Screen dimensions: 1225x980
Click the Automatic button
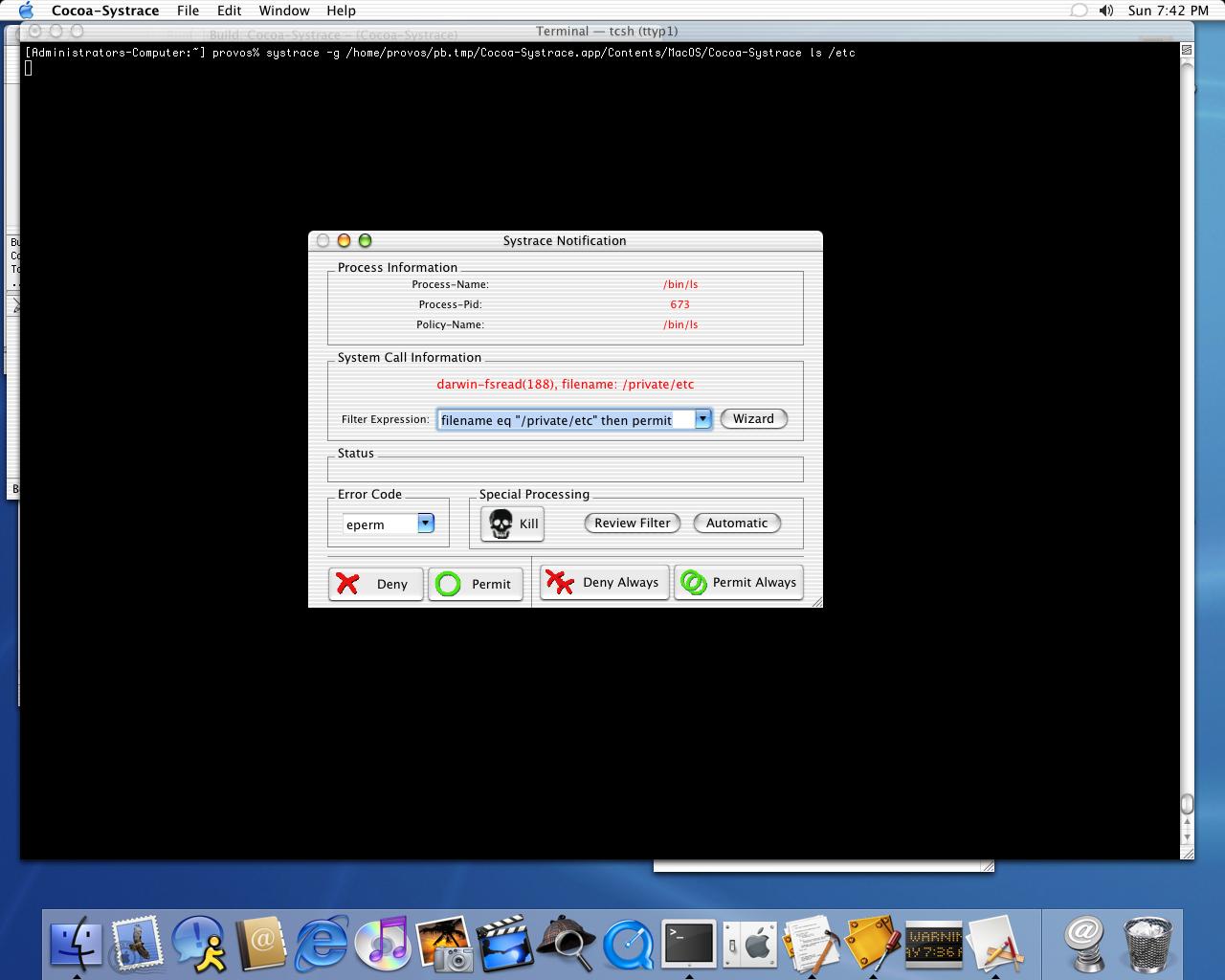736,523
